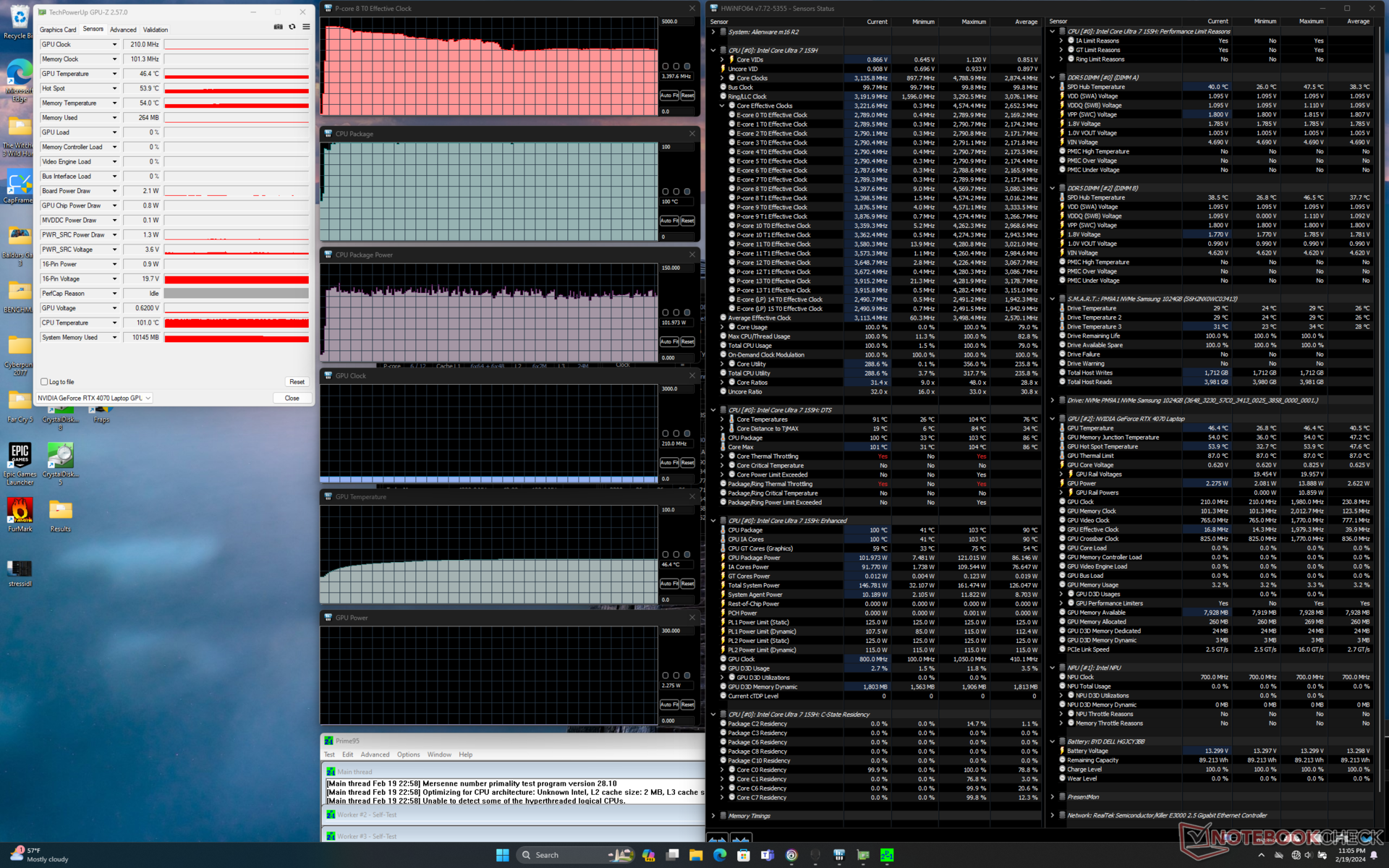The width and height of the screenshot is (1389, 868).
Task: Collapse the Core Effective Clocks tree node
Action: [x=722, y=106]
